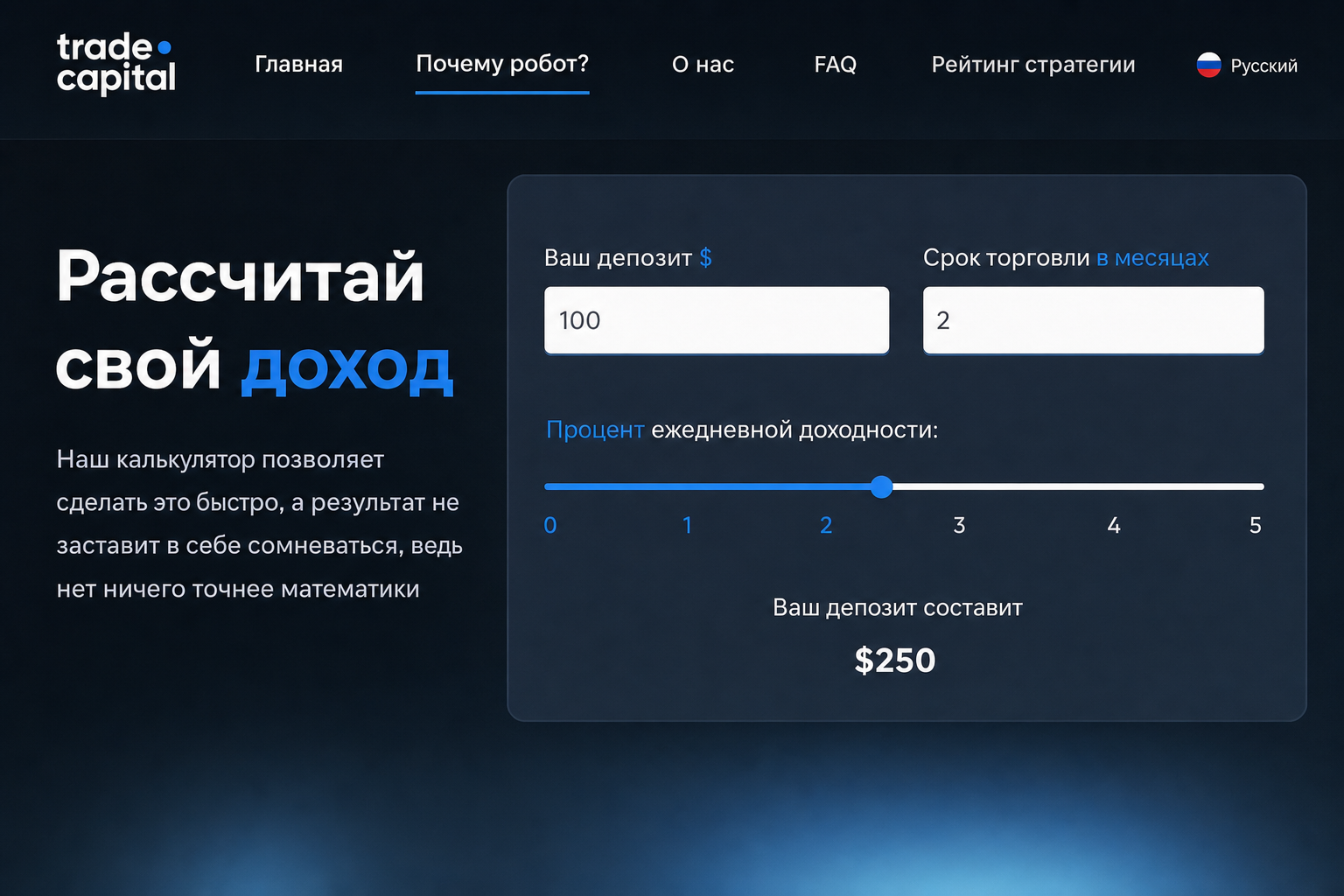Click the slider tick labeled 3
This screenshot has width=1344, height=896.
point(959,525)
